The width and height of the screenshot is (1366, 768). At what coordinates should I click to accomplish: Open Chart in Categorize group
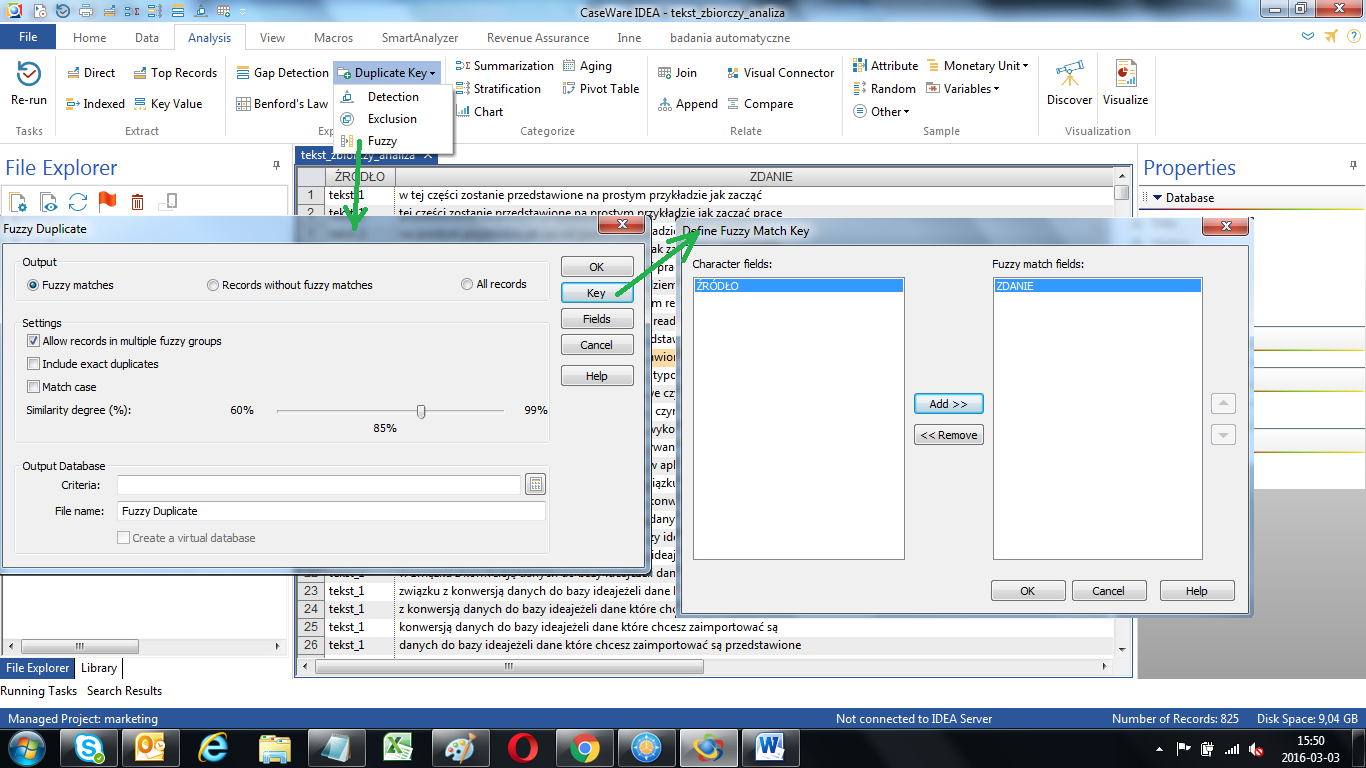(479, 112)
